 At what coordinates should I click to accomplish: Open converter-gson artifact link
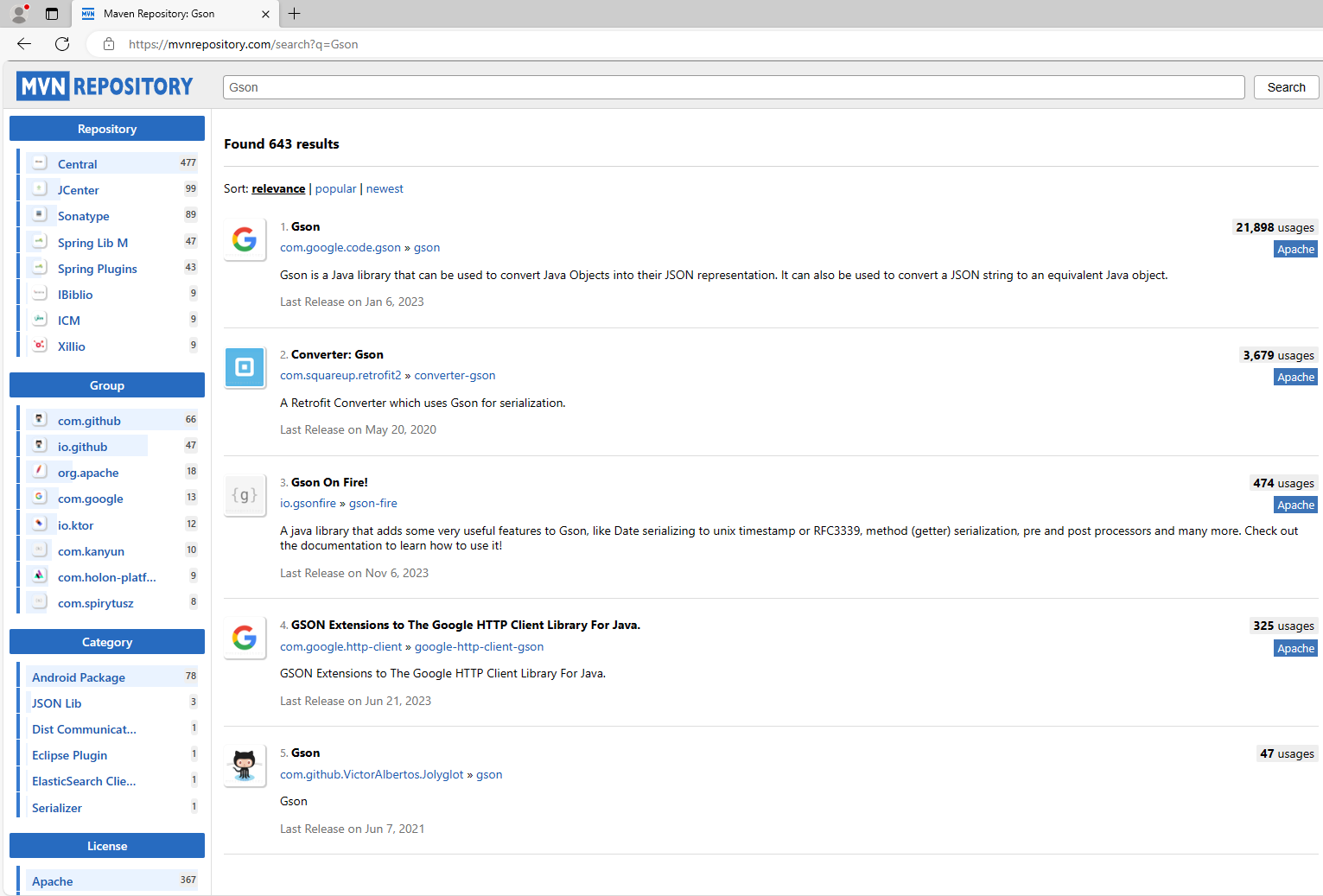[455, 375]
